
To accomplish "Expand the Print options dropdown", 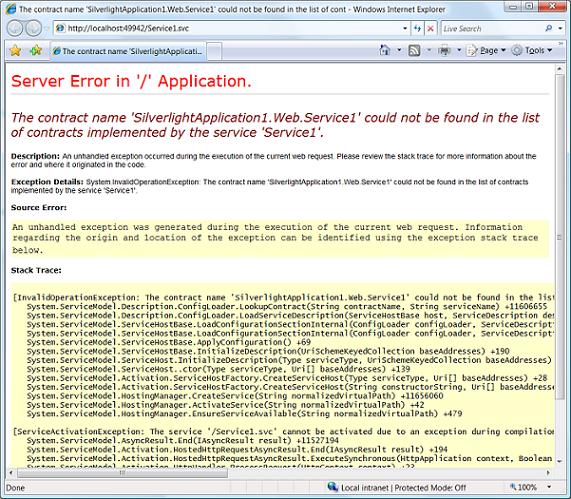I will (459, 50).
